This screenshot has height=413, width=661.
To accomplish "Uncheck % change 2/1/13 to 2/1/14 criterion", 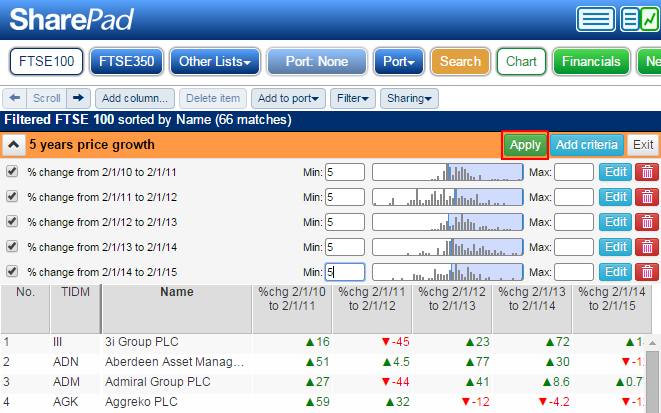I will point(12,246).
